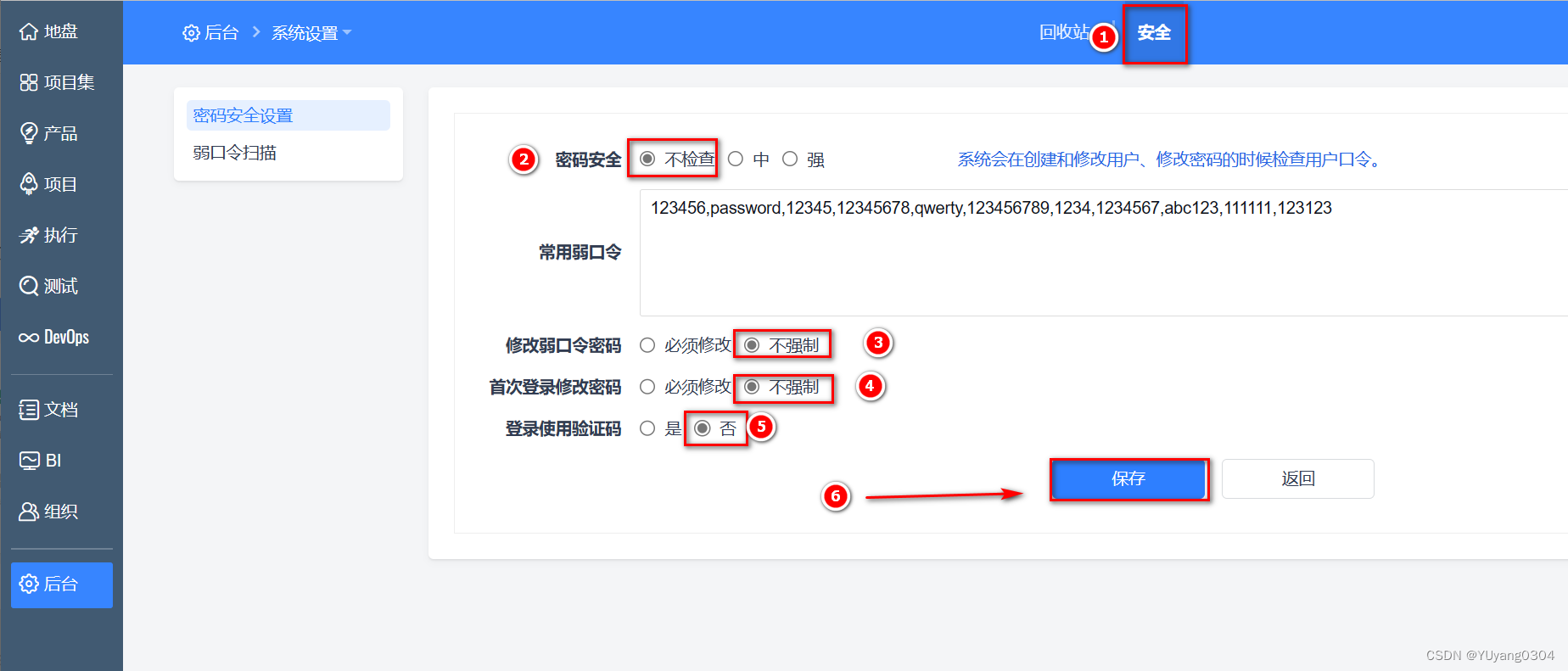
Task: Click the 修改弱口令密码 field label
Action: (563, 345)
